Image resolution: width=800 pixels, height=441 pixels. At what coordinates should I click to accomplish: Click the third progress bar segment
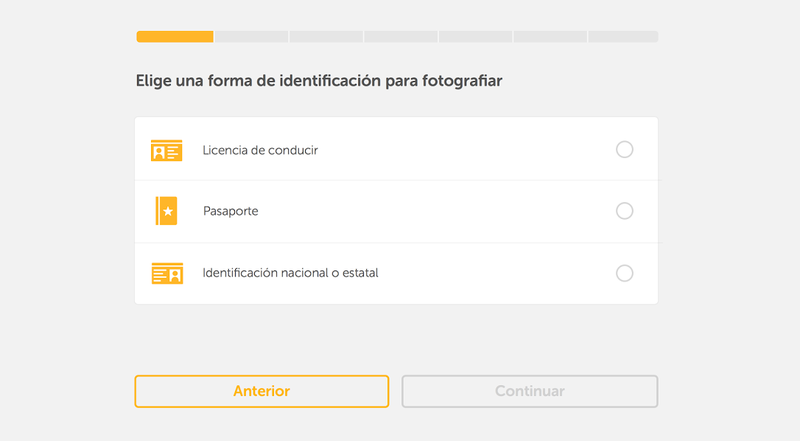326,37
